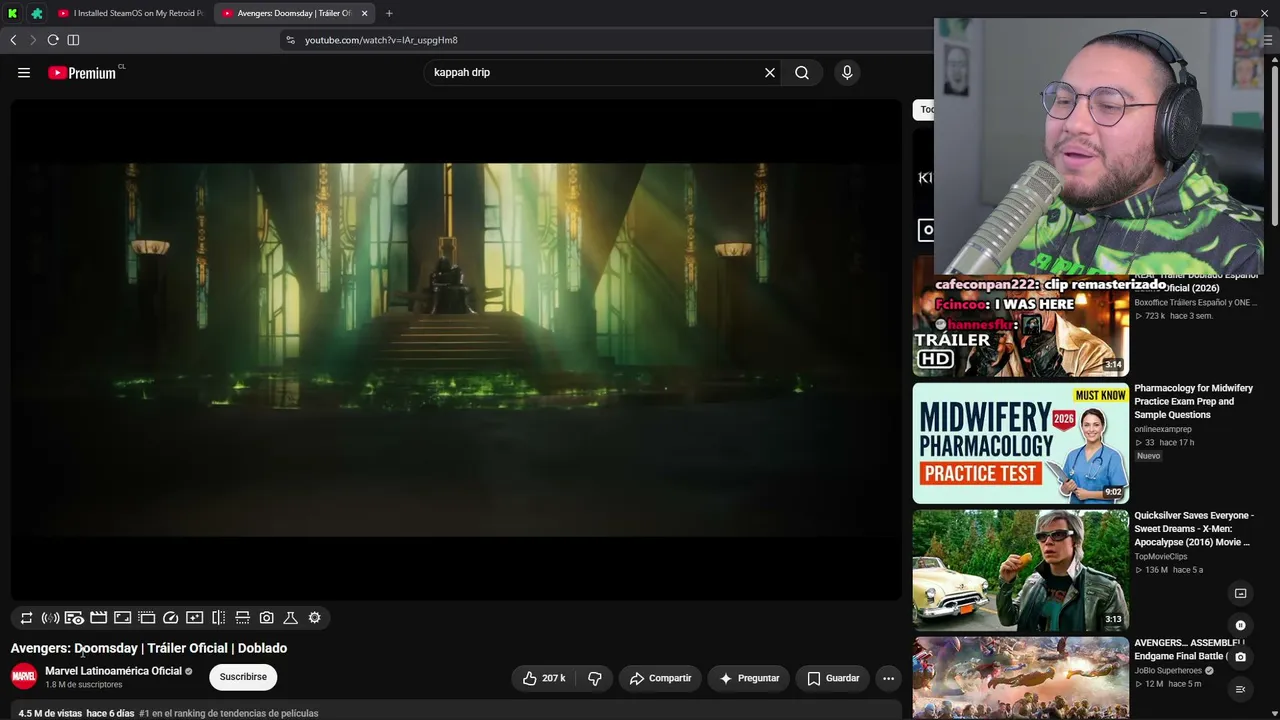
Task: Click the flask experiments toolbar icon
Action: pos(290,618)
